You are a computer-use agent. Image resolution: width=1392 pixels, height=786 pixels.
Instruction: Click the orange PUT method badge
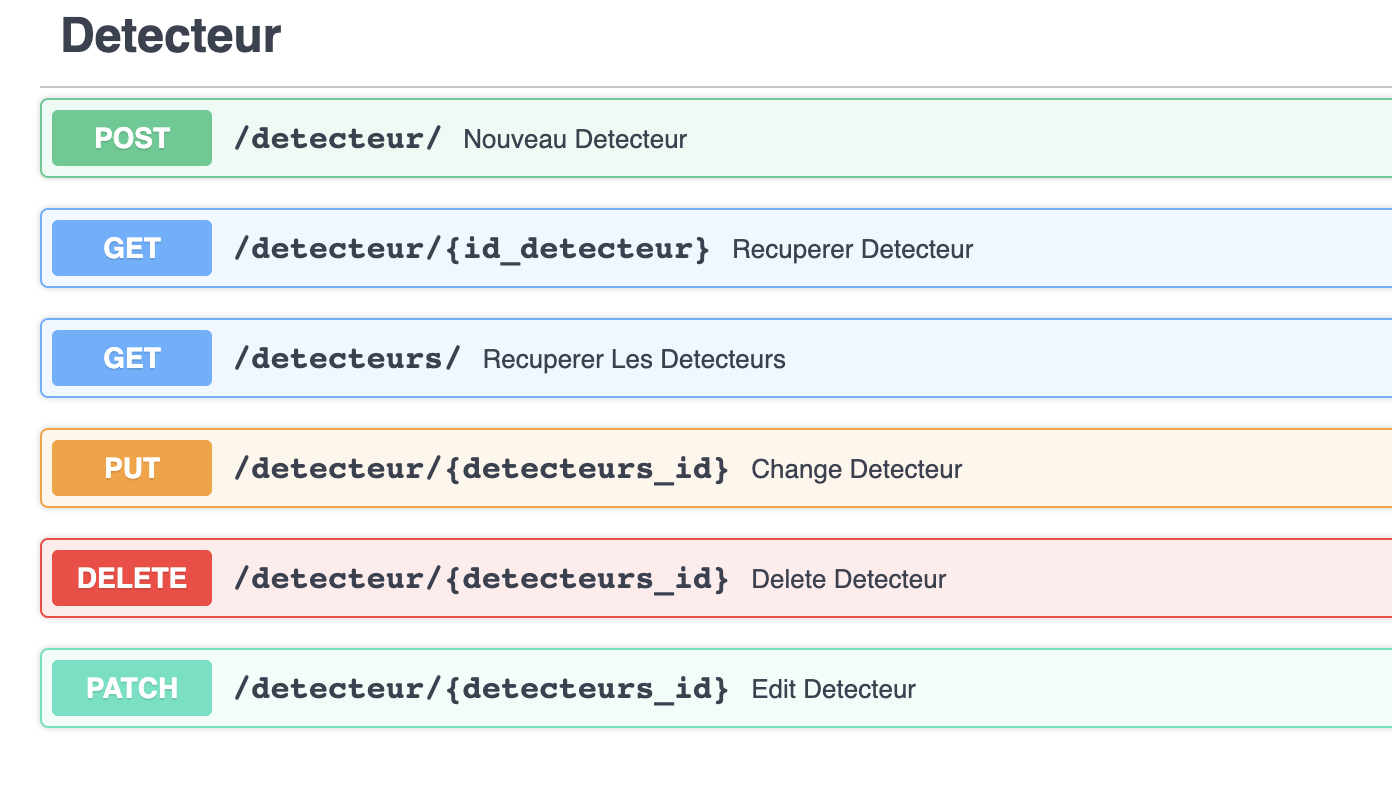click(x=131, y=468)
